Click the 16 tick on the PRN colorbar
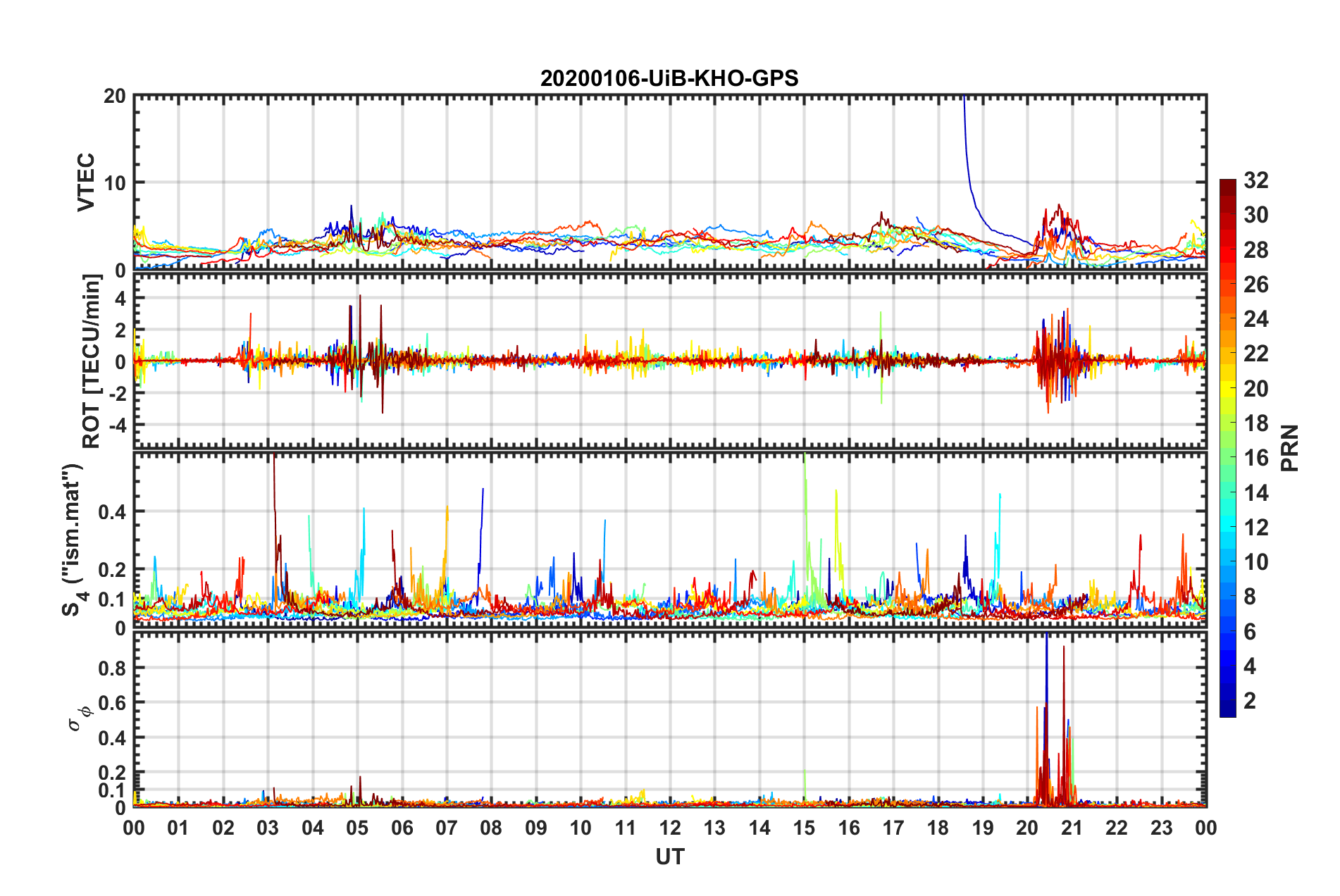The image size is (1340, 896). pos(1256,458)
